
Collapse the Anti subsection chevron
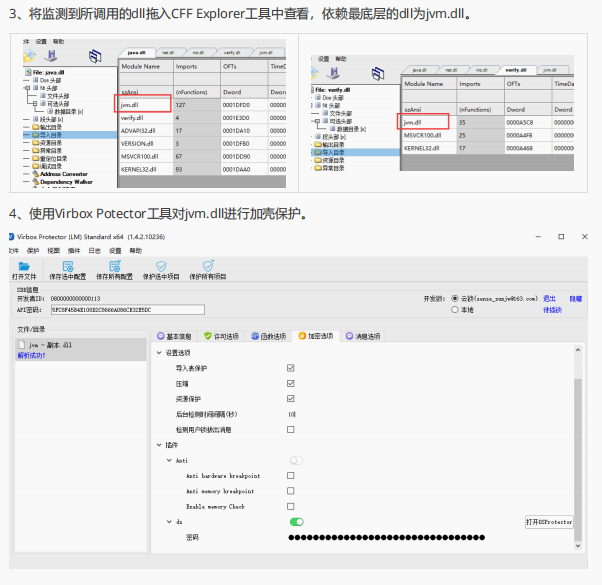pyautogui.click(x=169, y=460)
